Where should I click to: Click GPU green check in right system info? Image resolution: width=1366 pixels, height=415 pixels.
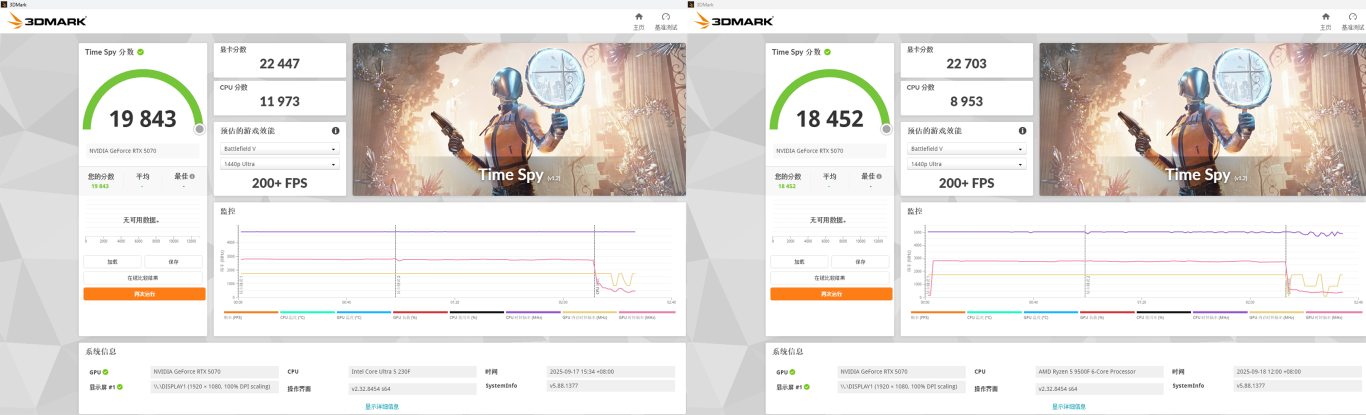[x=794, y=371]
